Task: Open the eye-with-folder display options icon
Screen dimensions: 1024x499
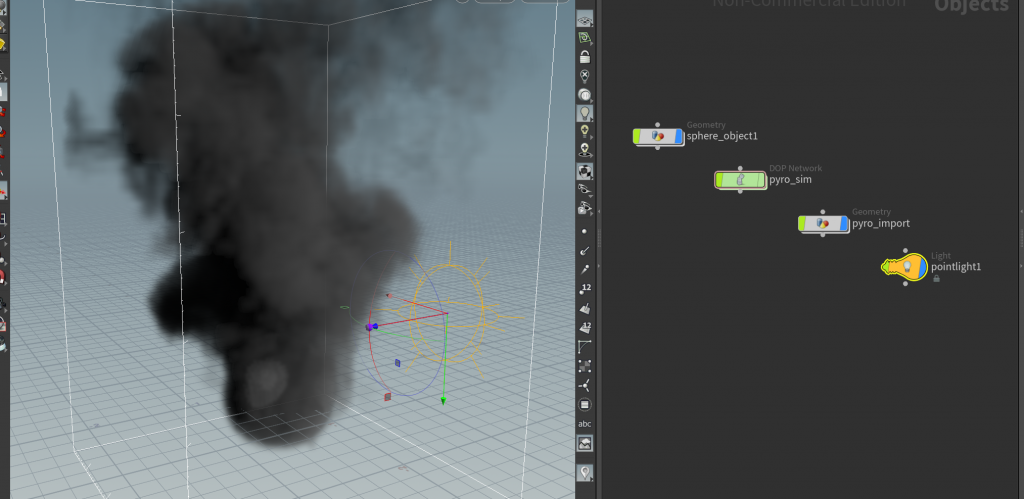Action: coord(584,208)
